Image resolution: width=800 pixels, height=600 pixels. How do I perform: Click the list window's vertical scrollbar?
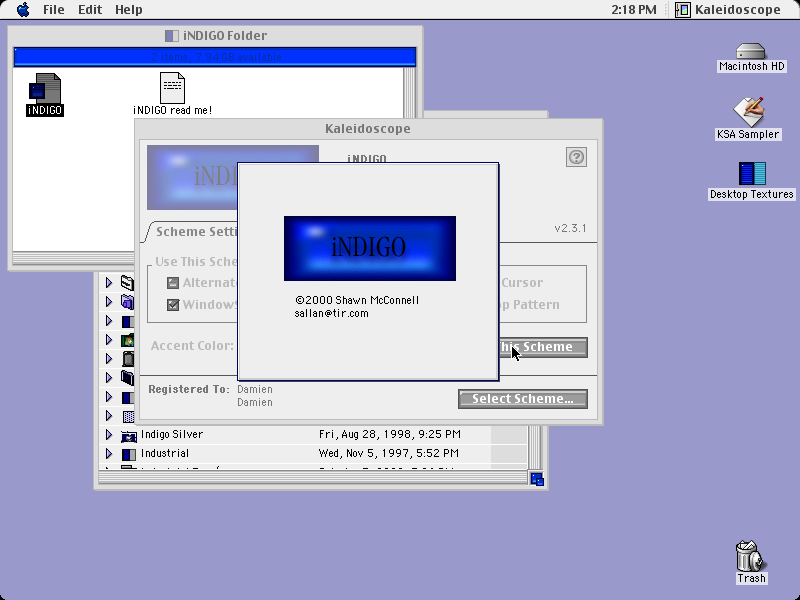point(534,447)
